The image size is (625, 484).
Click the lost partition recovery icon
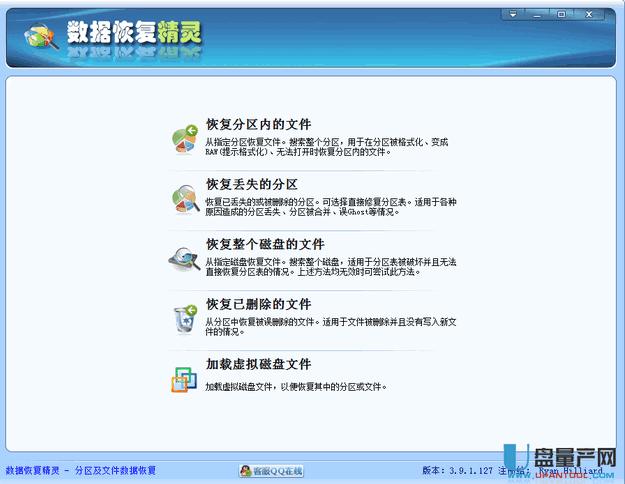tap(185, 196)
